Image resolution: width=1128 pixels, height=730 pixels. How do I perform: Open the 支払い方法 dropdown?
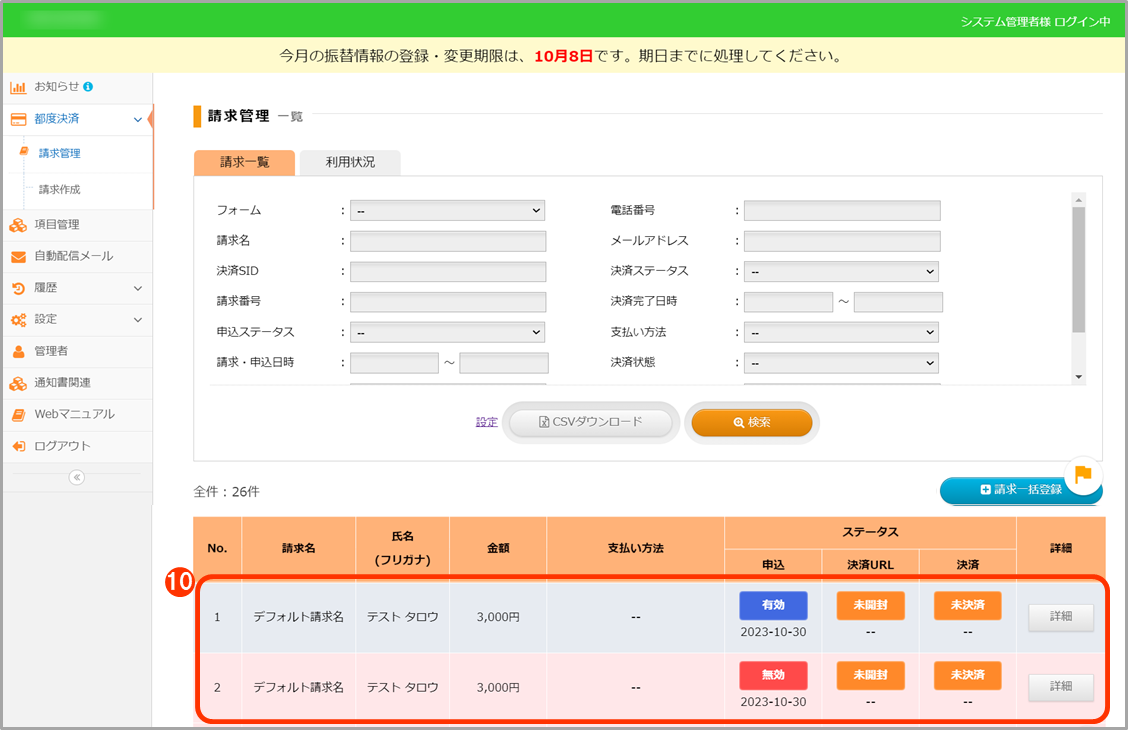click(x=841, y=332)
